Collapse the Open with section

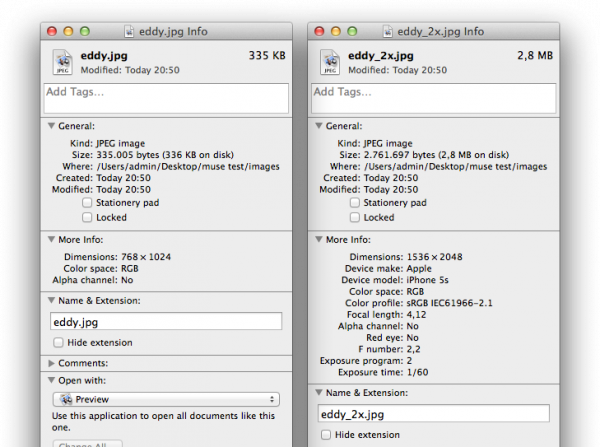coord(52,379)
